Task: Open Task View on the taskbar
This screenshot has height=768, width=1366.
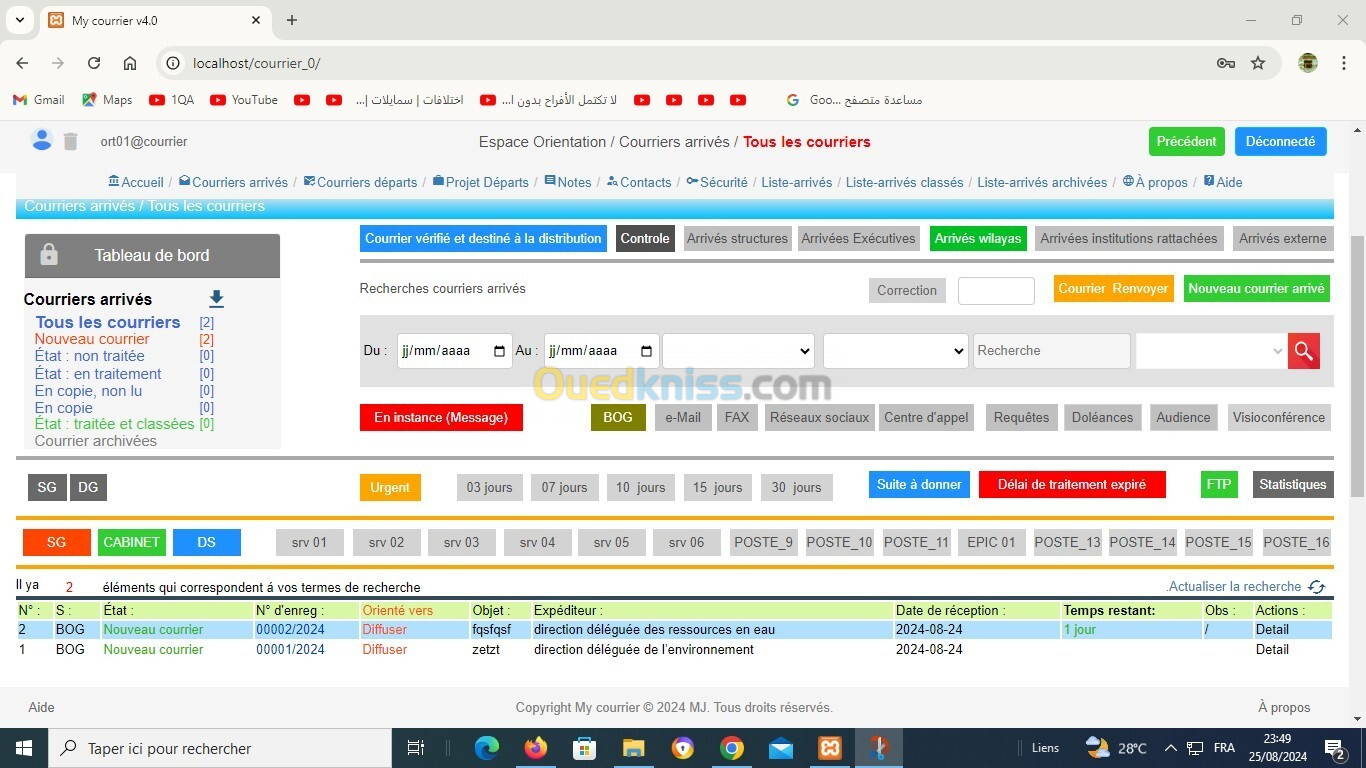Action: 416,748
